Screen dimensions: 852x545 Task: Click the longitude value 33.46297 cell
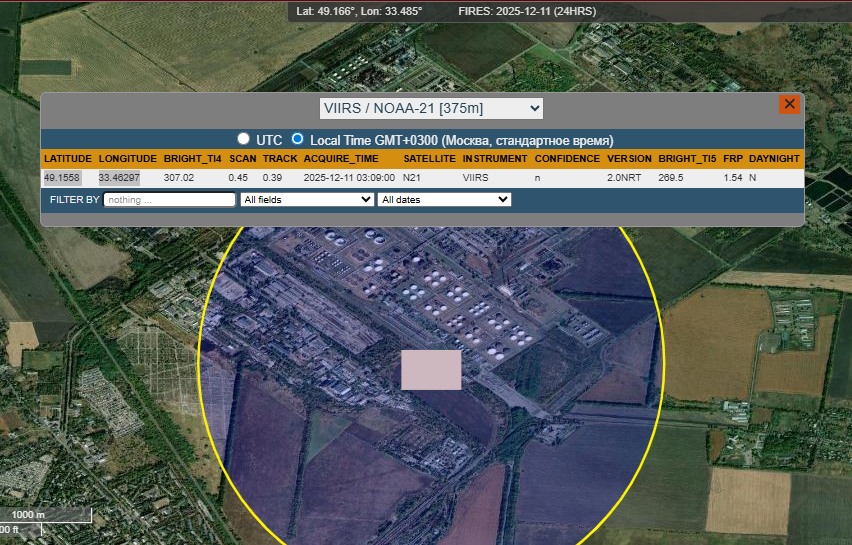click(x=119, y=178)
